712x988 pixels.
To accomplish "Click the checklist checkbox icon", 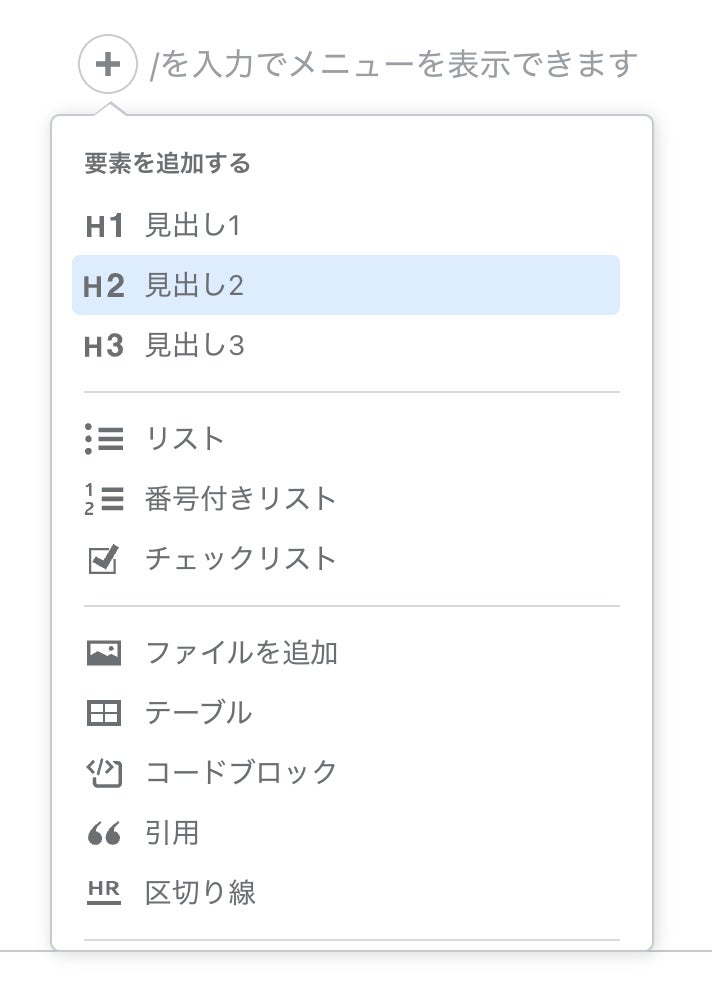I will pos(104,559).
